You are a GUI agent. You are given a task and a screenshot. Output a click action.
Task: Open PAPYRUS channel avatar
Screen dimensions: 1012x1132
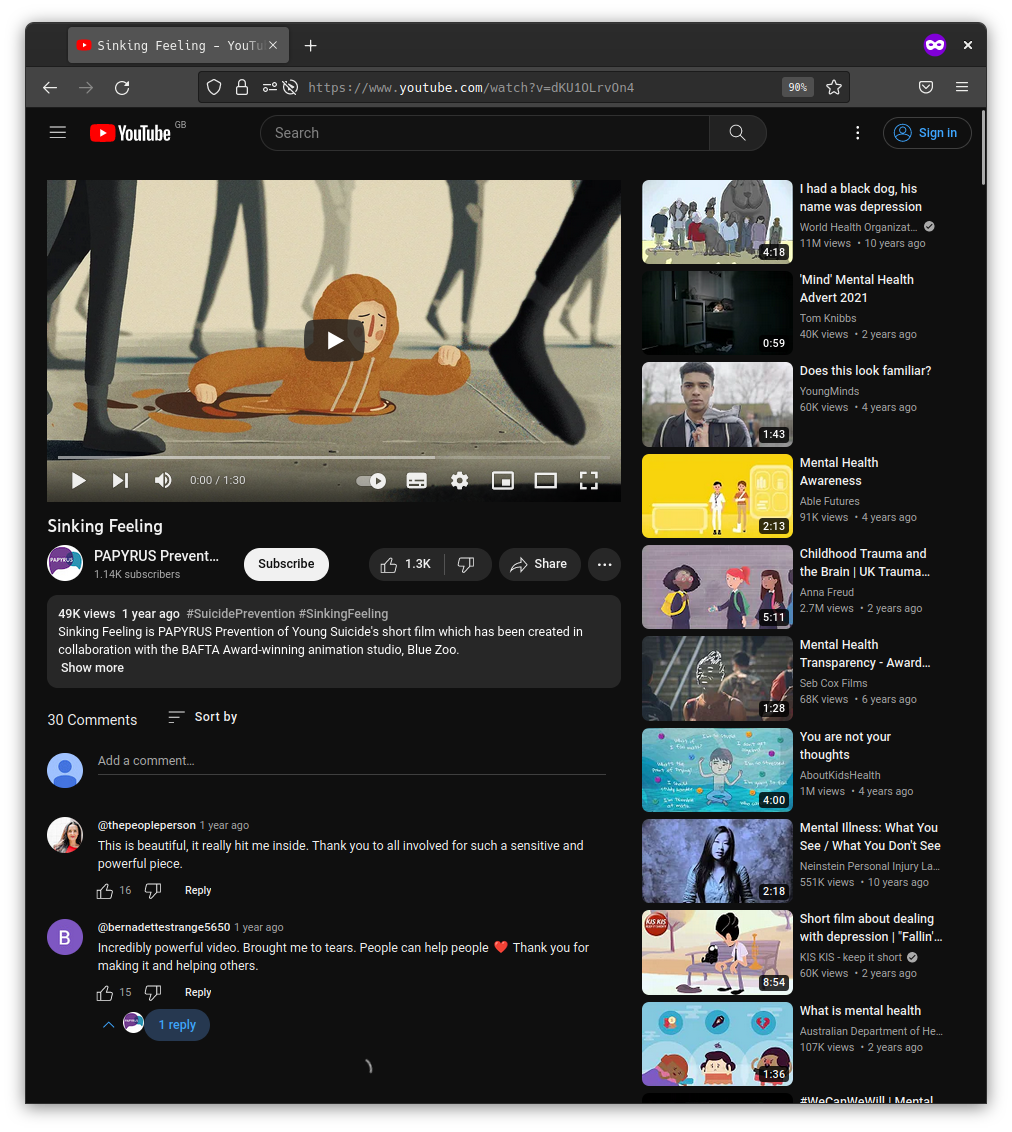coord(65,564)
